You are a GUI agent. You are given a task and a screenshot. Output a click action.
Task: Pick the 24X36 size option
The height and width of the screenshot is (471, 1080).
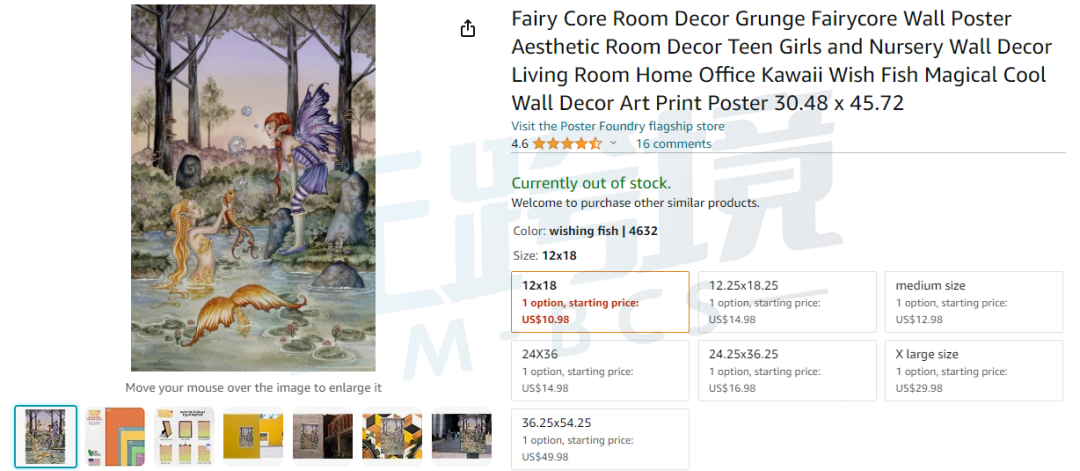pyautogui.click(x=600, y=370)
